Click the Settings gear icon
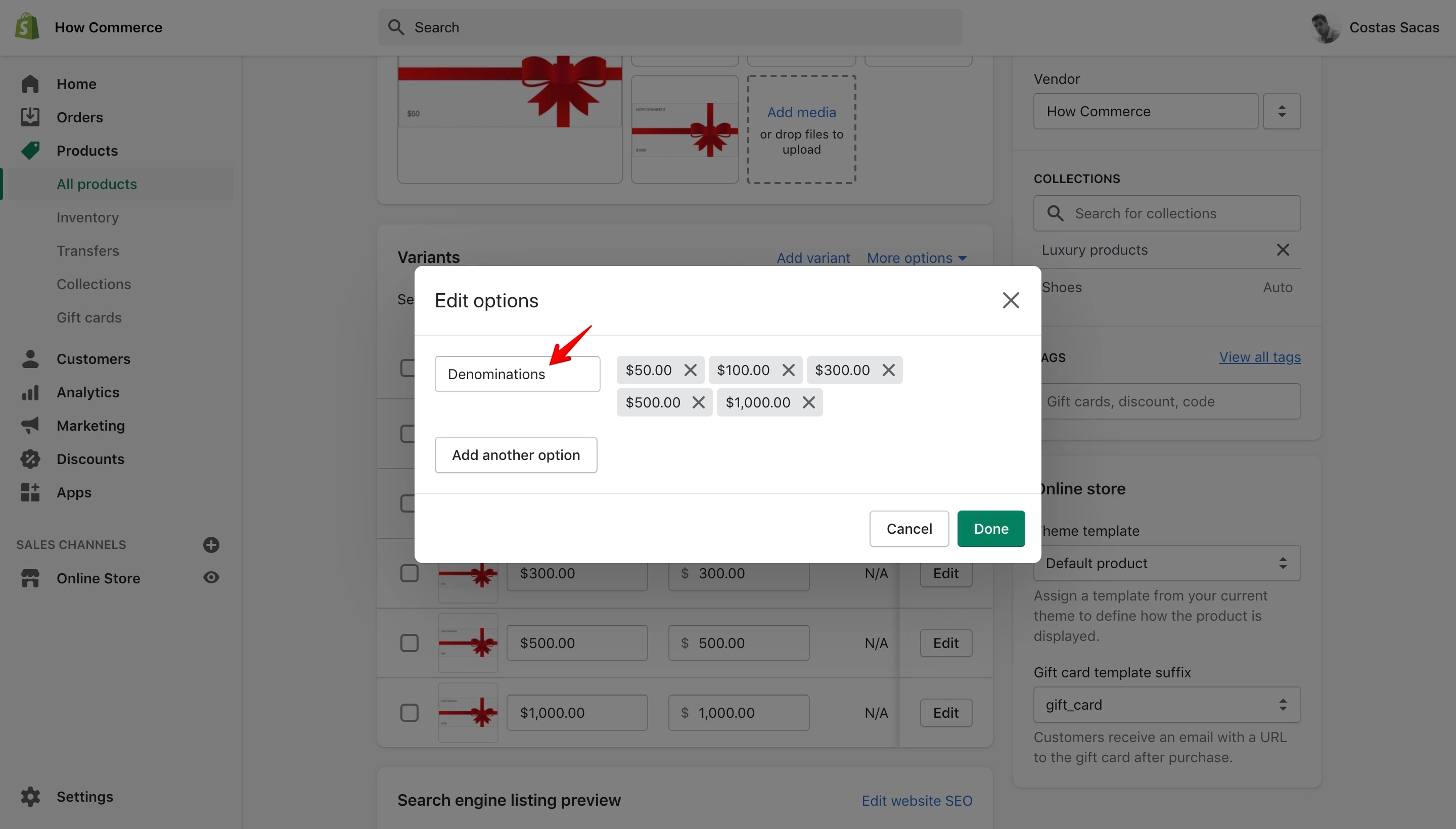This screenshot has height=829, width=1456. click(x=30, y=797)
